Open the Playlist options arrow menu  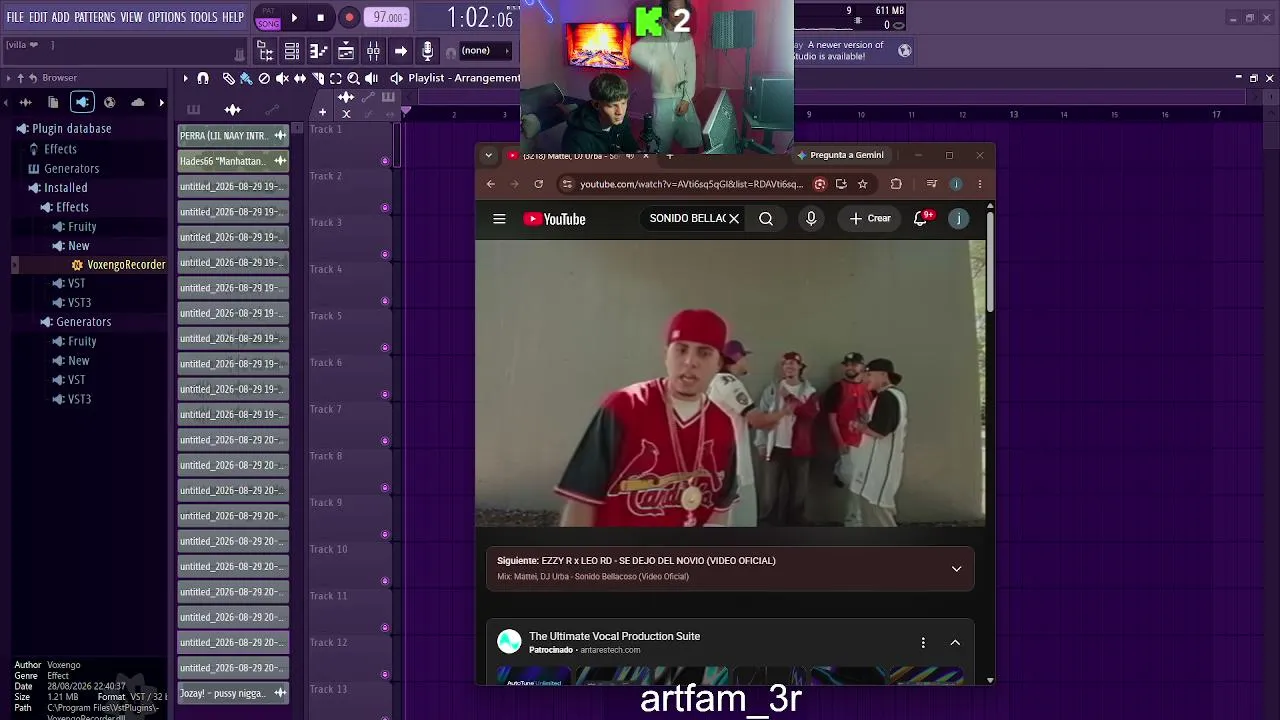(185, 78)
